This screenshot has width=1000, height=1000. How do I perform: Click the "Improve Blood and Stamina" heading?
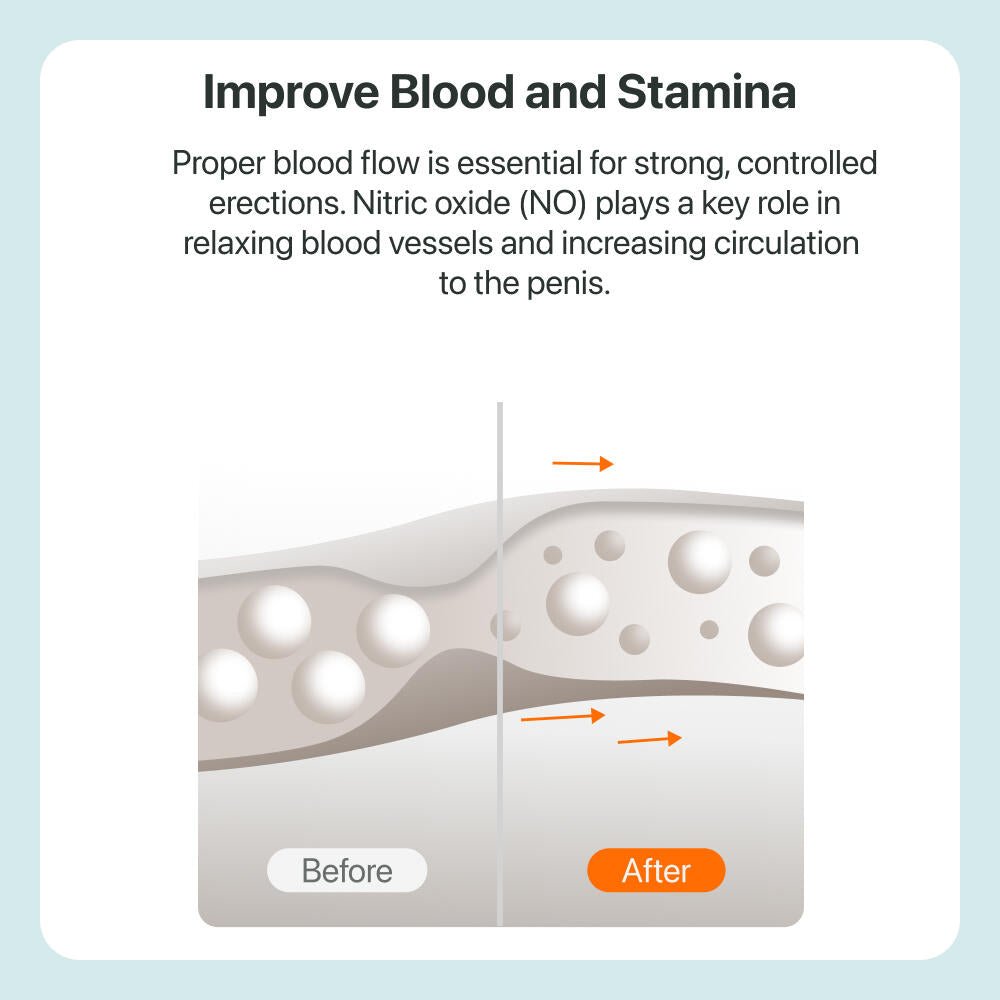(499, 92)
